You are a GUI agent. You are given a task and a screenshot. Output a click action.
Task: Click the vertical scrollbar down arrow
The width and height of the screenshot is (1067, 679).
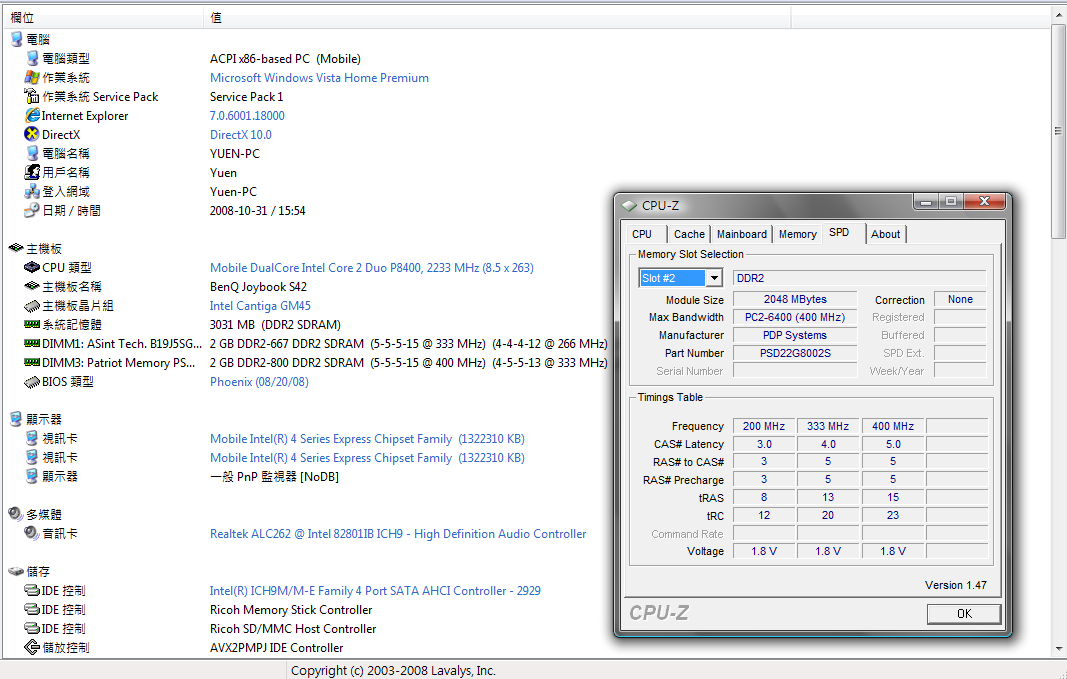click(1058, 649)
